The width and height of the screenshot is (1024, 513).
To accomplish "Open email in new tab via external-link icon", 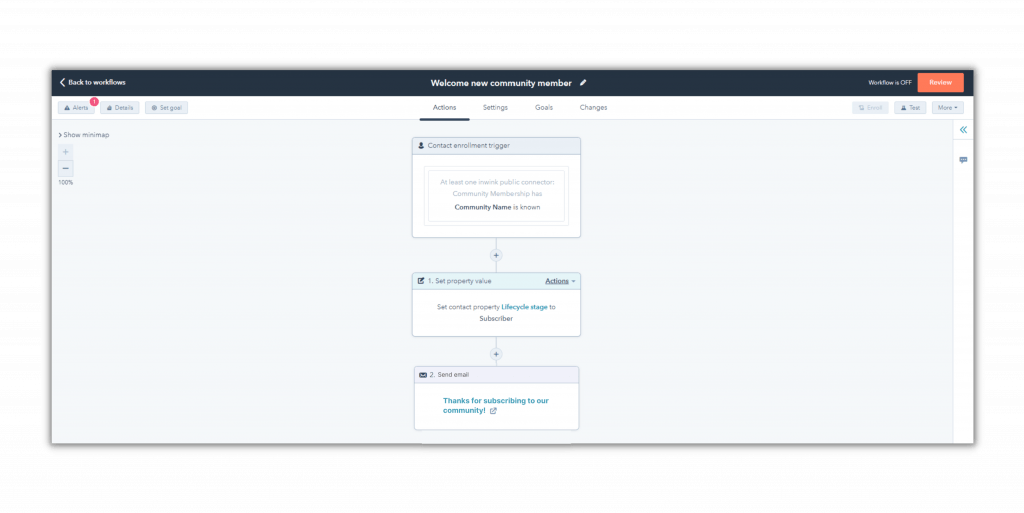I will coord(493,411).
